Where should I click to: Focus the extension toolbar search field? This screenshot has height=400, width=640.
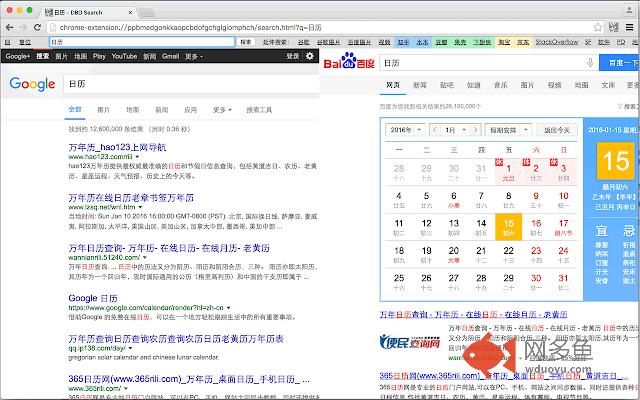[x=142, y=42]
